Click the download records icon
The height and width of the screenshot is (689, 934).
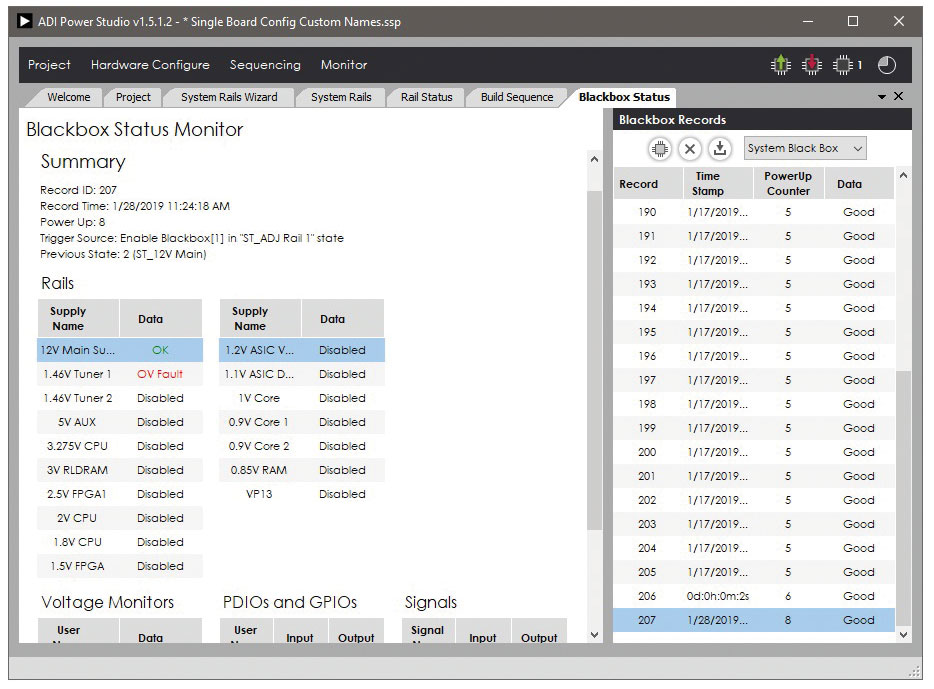[x=720, y=149]
